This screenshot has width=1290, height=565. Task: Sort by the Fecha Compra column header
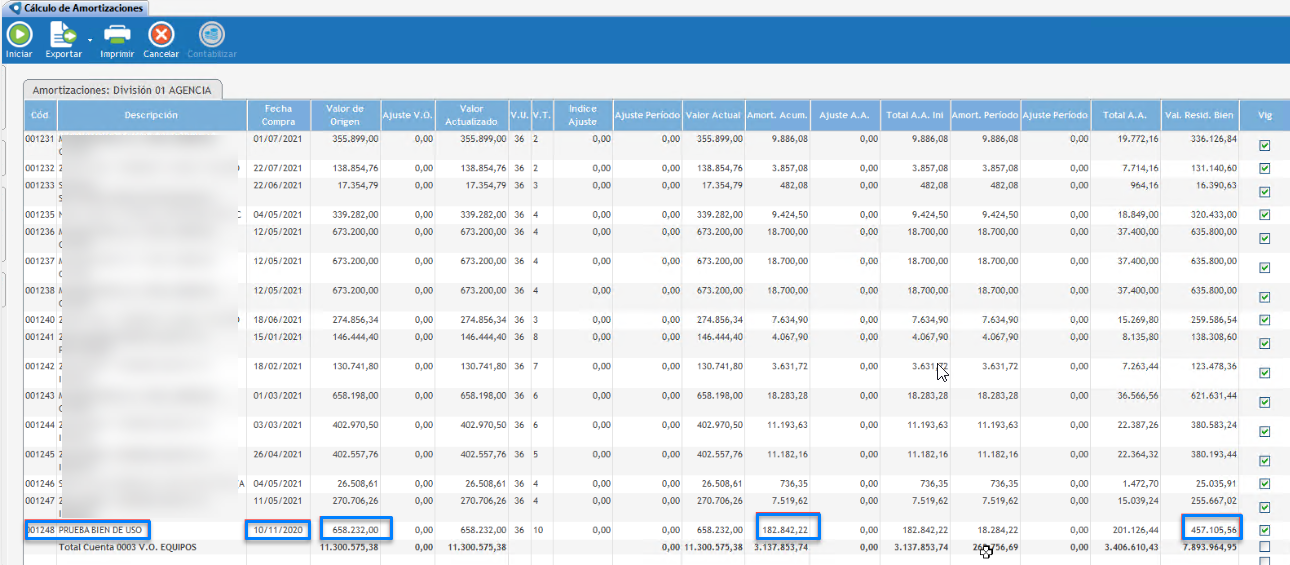click(278, 115)
